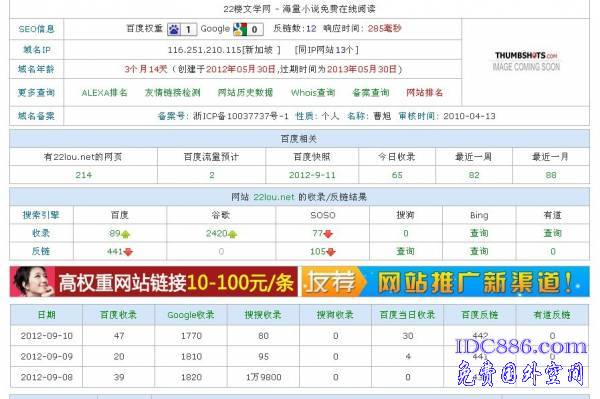The image size is (600, 399).
Task: Open the 高权重网站链接 banner ad
Action: pos(153,282)
